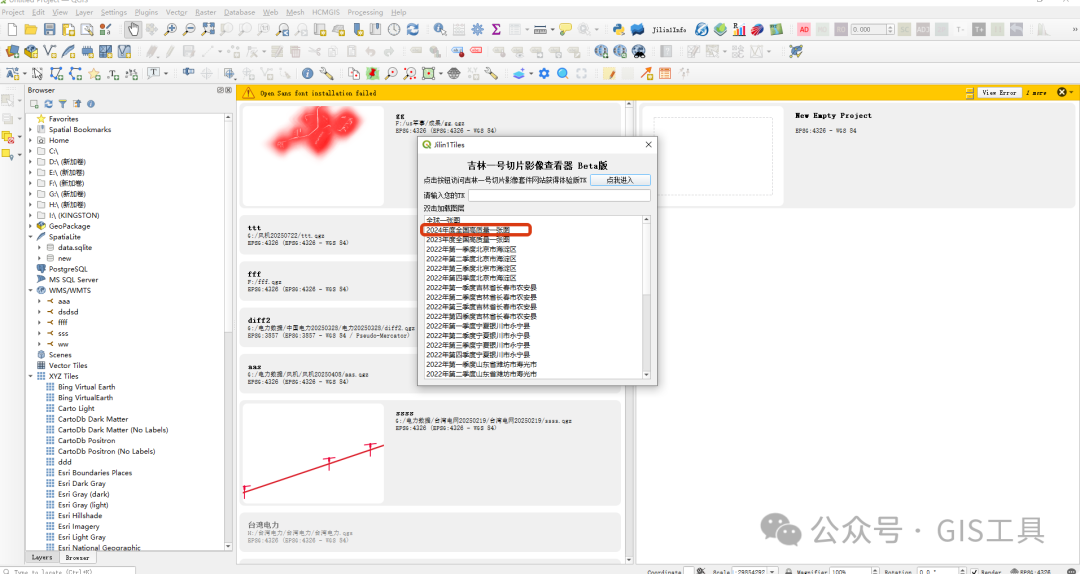Click the View Error button
This screenshot has width=1080, height=574.
coord(999,92)
